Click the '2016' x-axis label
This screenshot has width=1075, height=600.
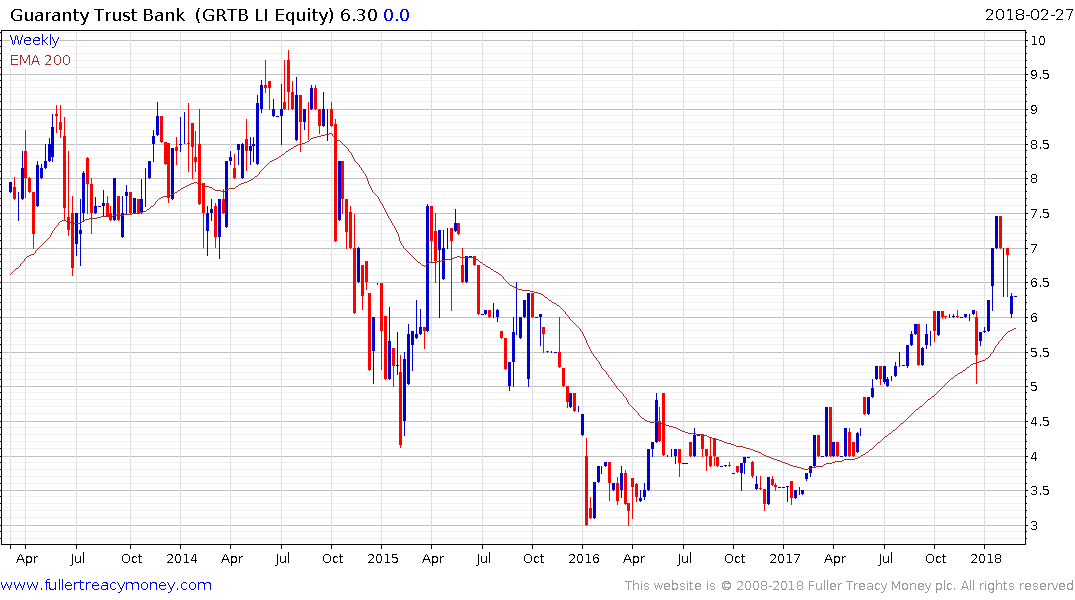[x=583, y=558]
